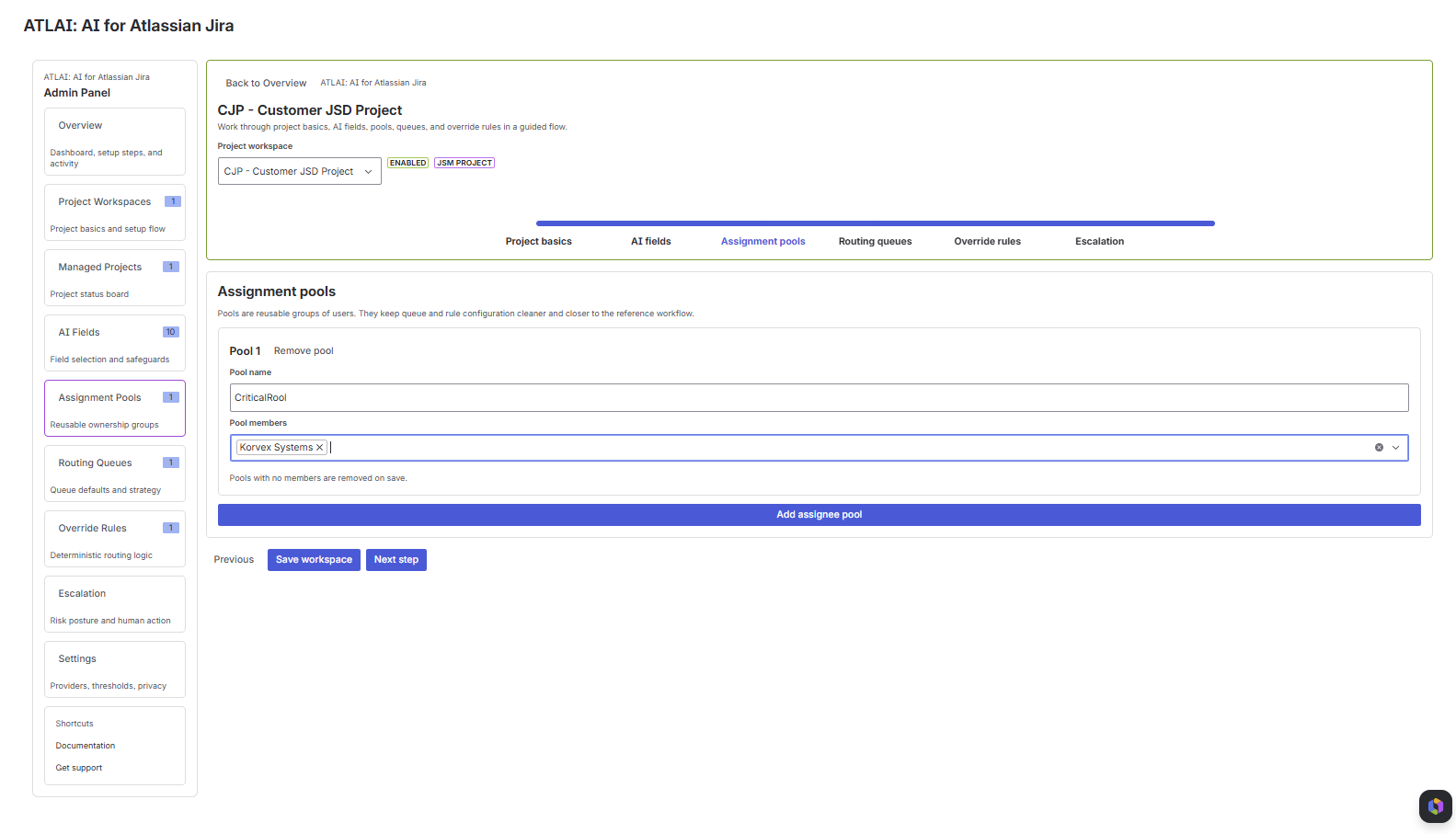Image resolution: width=1456 pixels, height=834 pixels.
Task: Click the Add assignee pool button
Action: [x=819, y=515]
